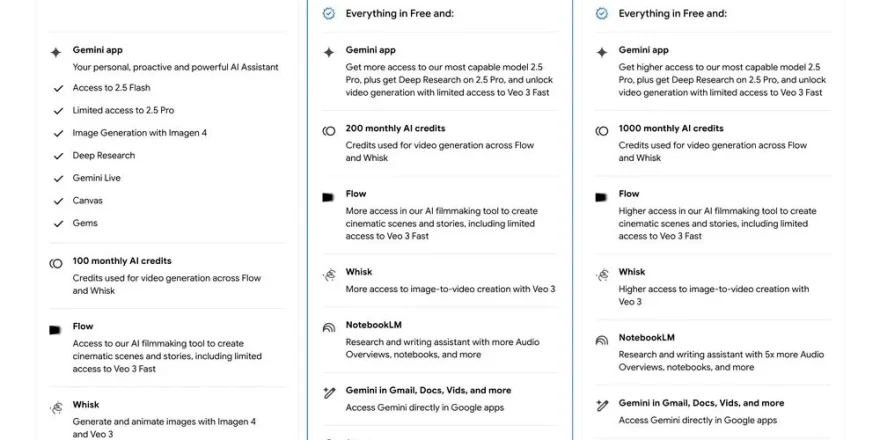Click the checkmark beside Deep Research
880x440 pixels.
pyautogui.click(x=58, y=156)
